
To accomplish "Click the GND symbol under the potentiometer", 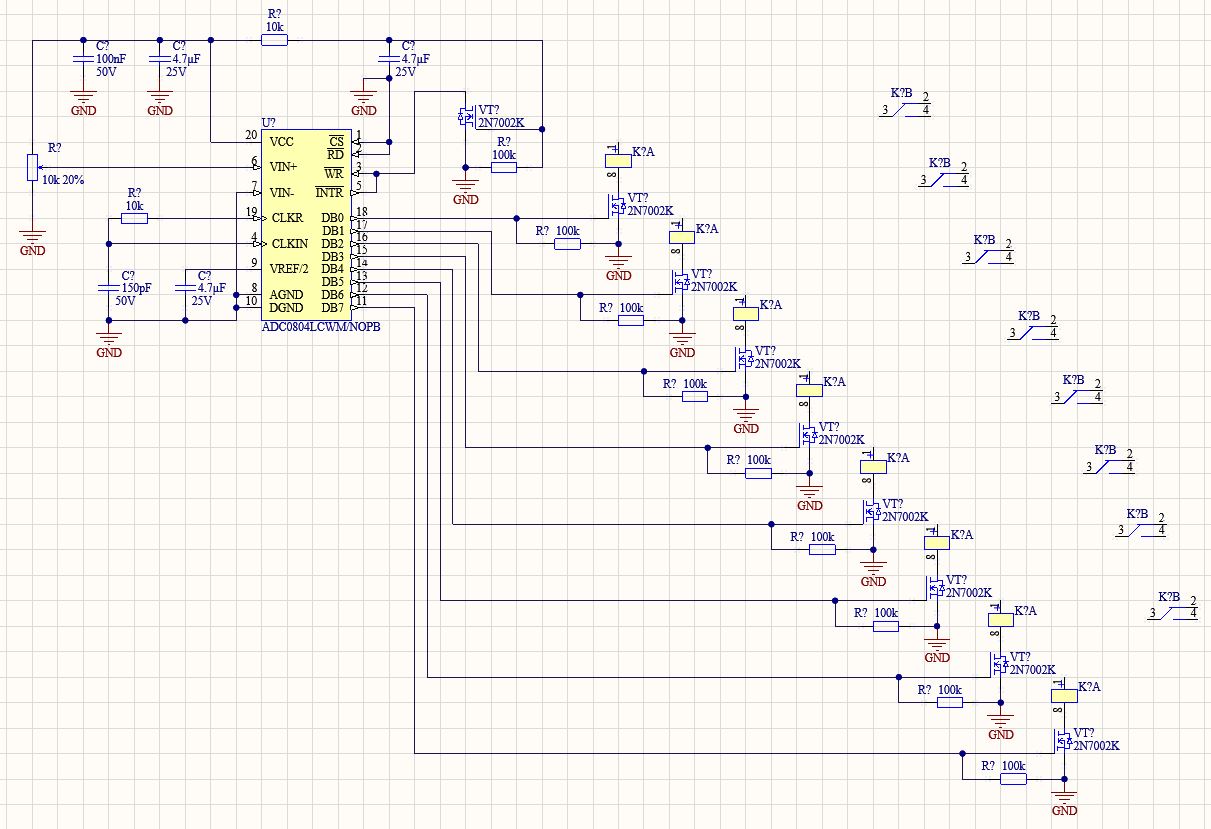I will (x=33, y=243).
